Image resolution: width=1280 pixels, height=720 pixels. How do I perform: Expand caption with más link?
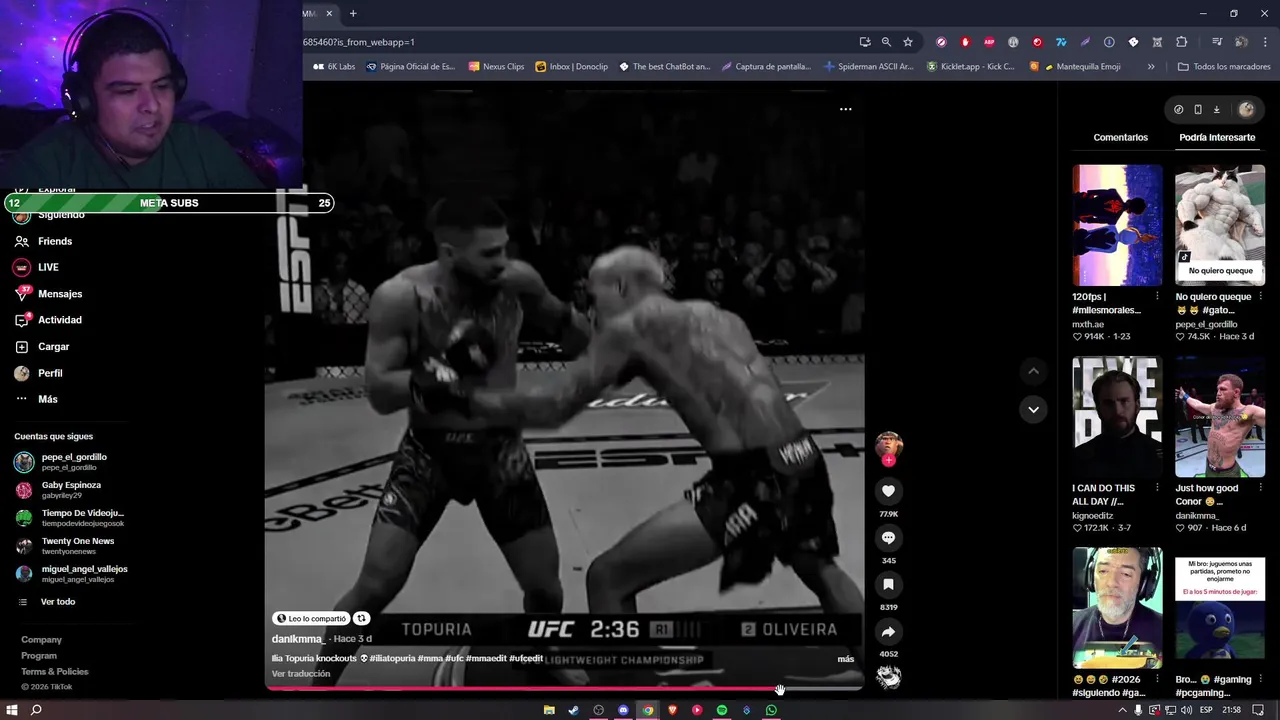click(846, 659)
